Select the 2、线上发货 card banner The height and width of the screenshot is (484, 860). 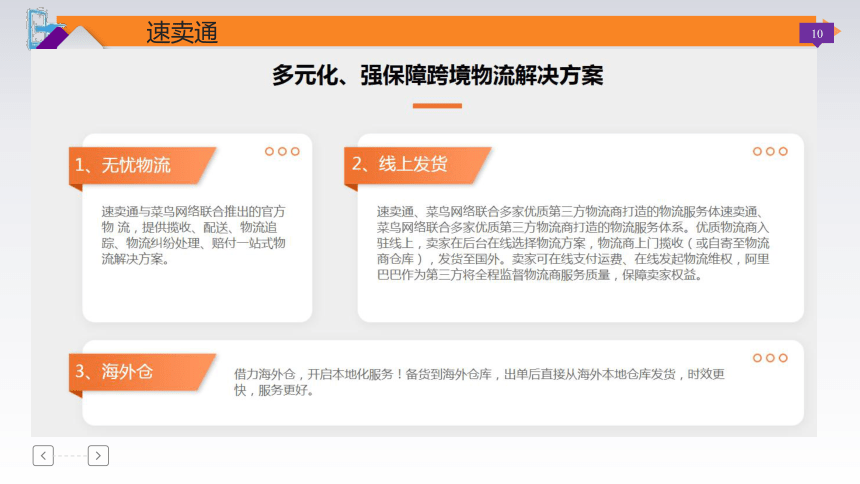pos(417,165)
